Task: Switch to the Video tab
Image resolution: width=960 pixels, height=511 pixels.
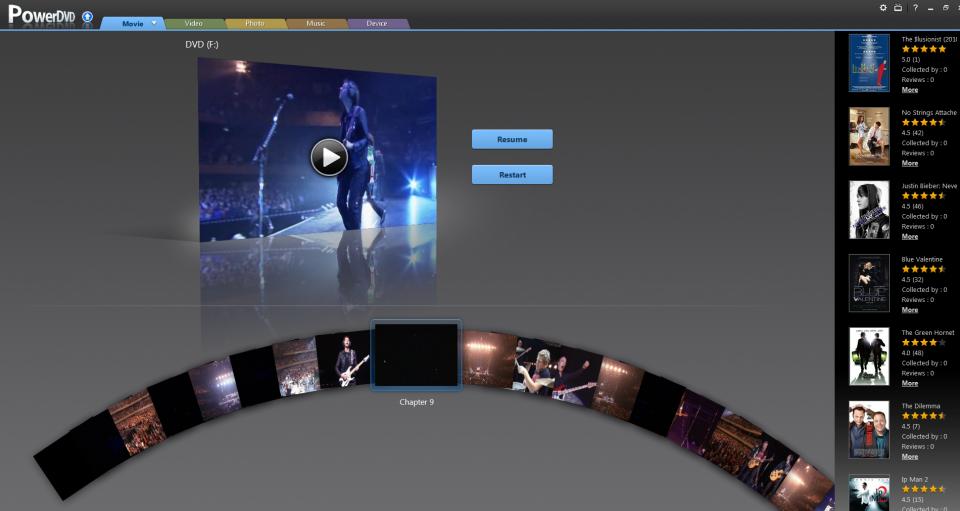Action: [x=194, y=23]
